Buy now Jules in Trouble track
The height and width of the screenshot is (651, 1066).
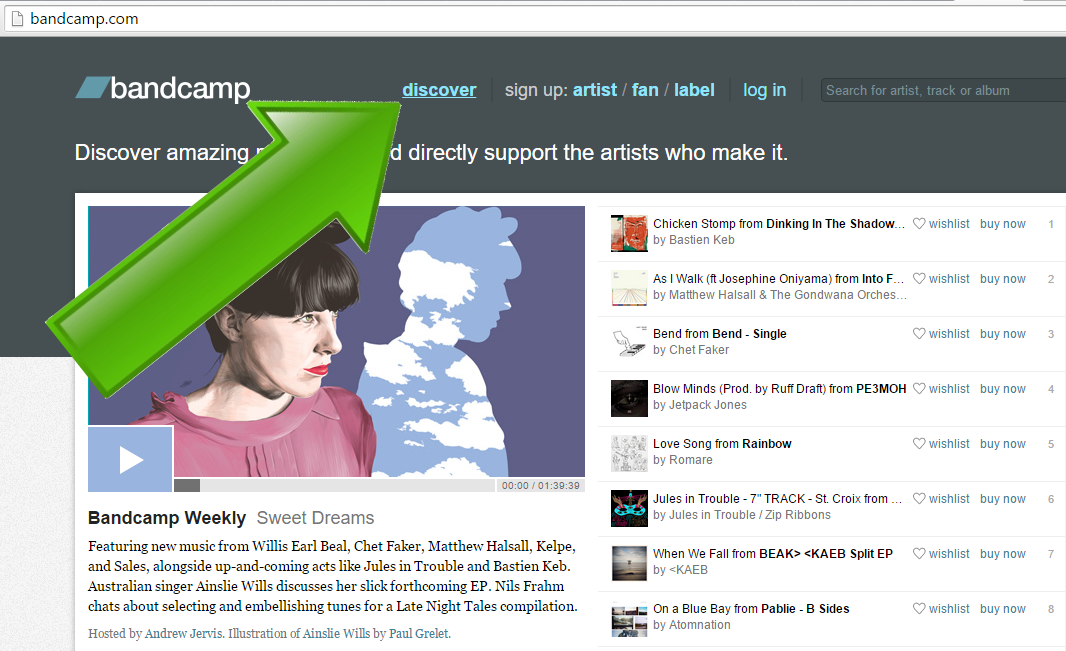click(x=1002, y=499)
